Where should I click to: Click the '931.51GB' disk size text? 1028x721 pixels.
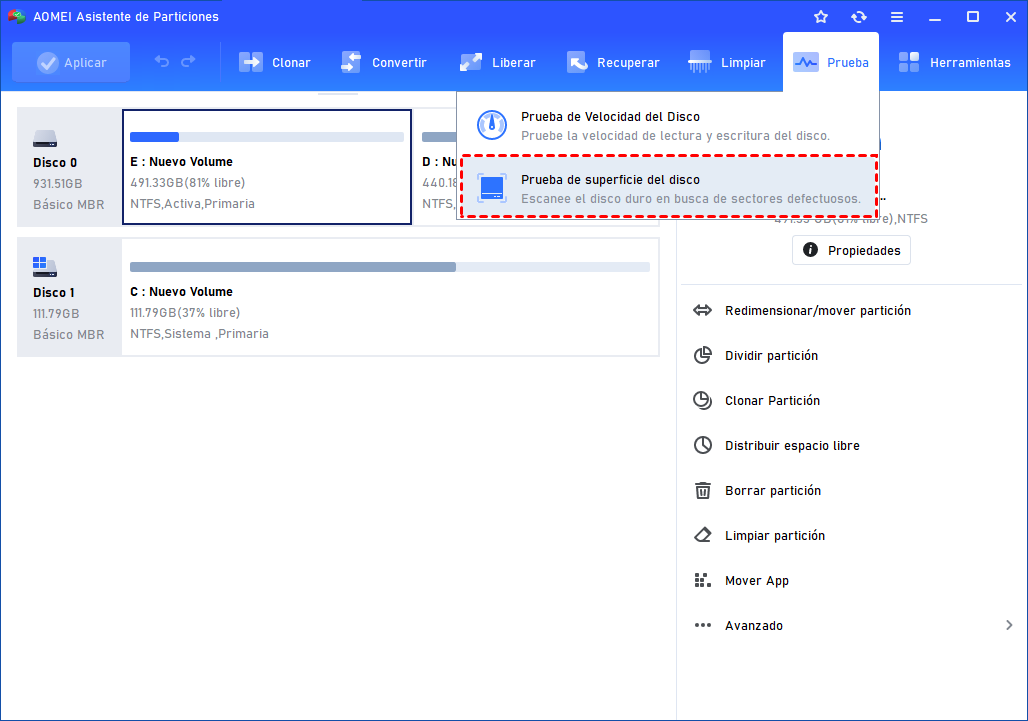click(58, 184)
